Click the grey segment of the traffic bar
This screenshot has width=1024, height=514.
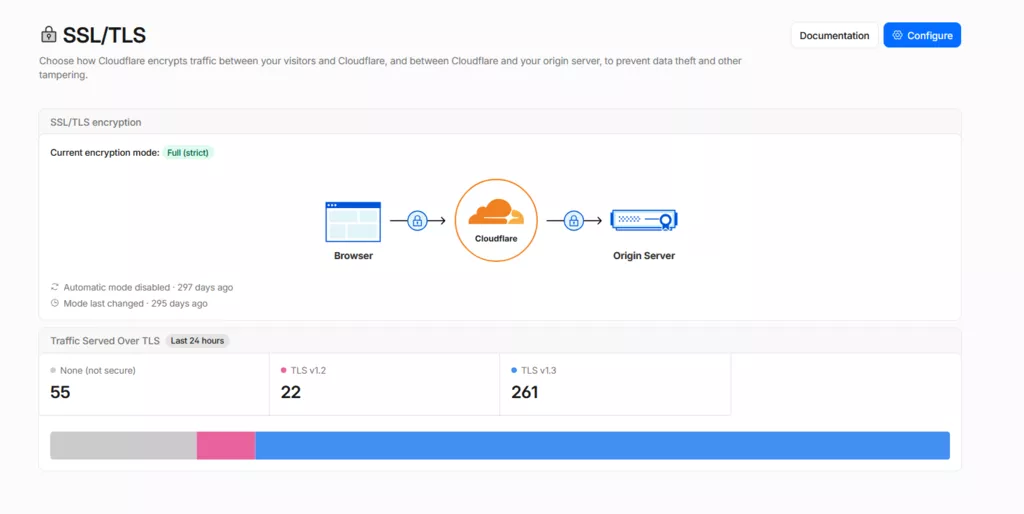(123, 445)
